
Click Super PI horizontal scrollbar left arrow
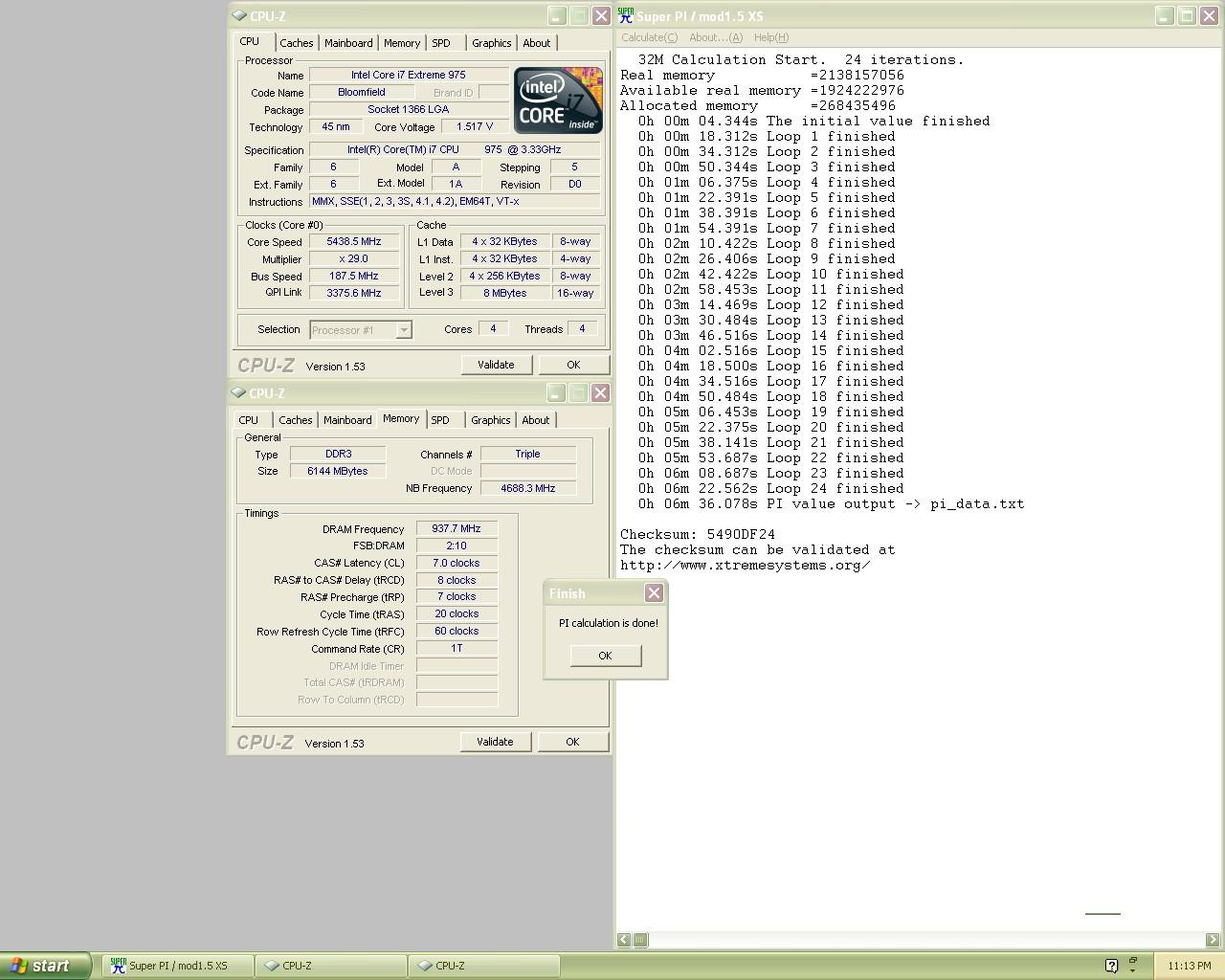(624, 940)
